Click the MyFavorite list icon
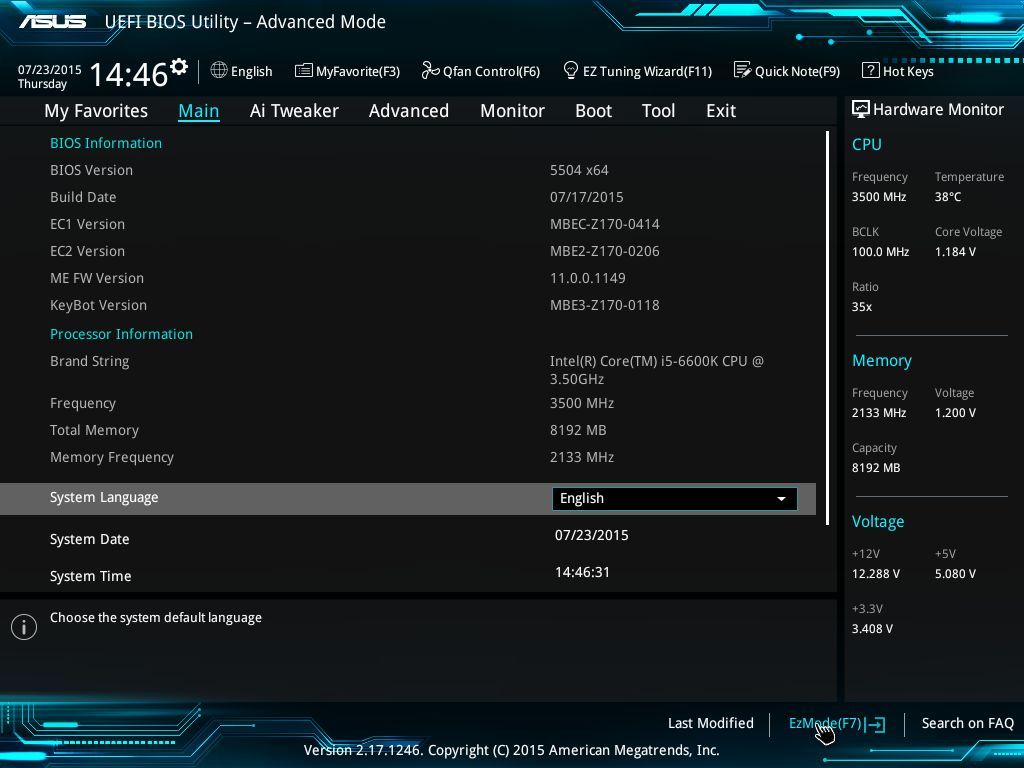The image size is (1024, 768). (304, 71)
